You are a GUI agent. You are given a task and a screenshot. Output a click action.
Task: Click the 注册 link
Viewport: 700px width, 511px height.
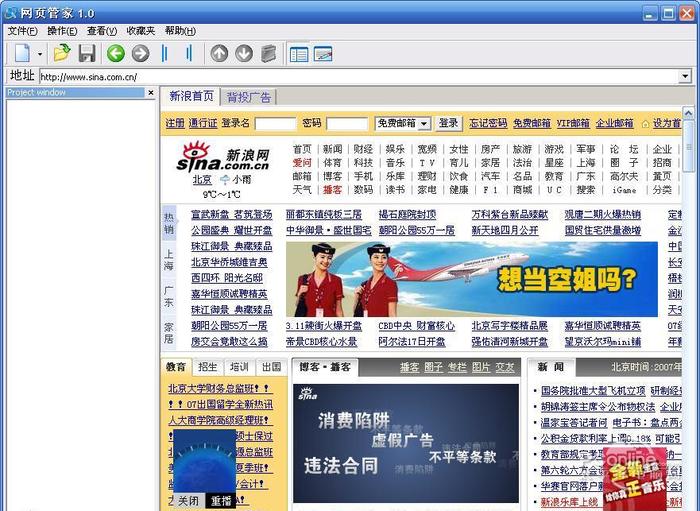point(175,123)
